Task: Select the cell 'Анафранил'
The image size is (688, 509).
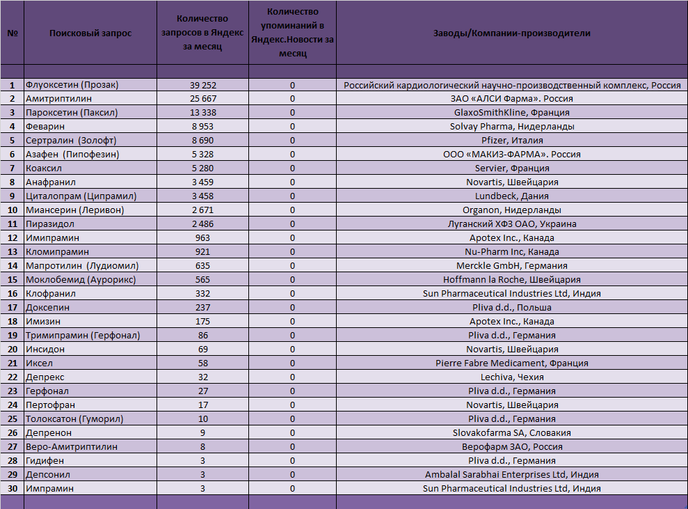Action: pyautogui.click(x=90, y=182)
